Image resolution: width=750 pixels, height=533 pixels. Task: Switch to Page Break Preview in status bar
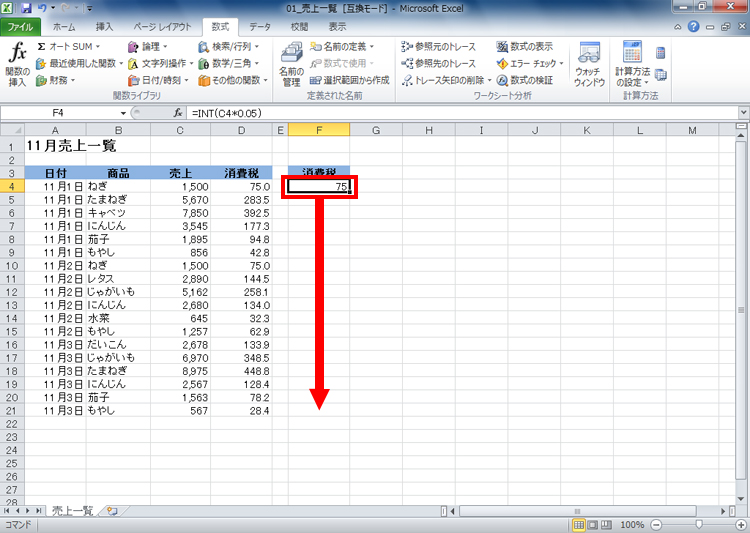(607, 525)
